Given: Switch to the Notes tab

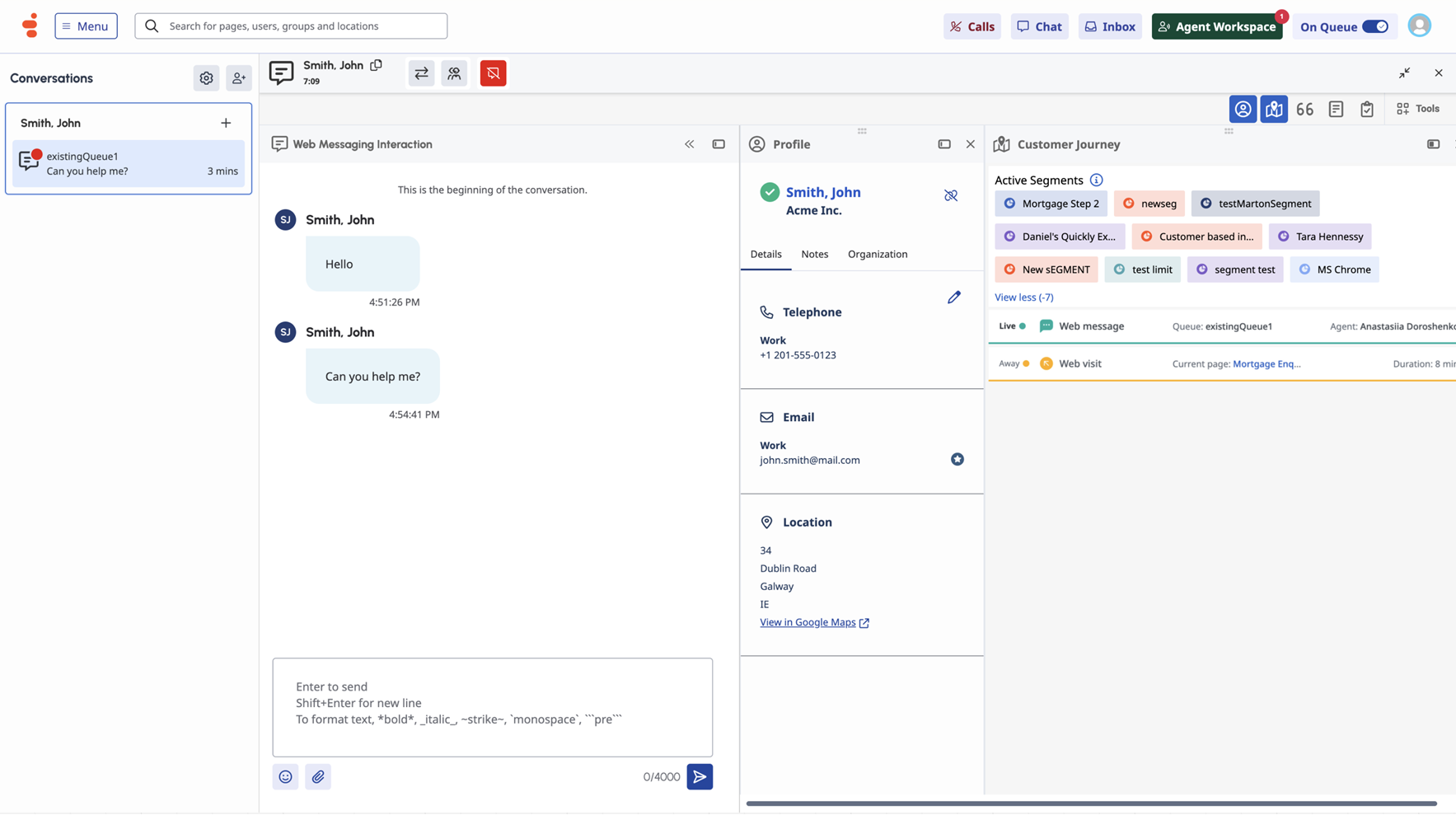Looking at the screenshot, I should click(x=814, y=255).
